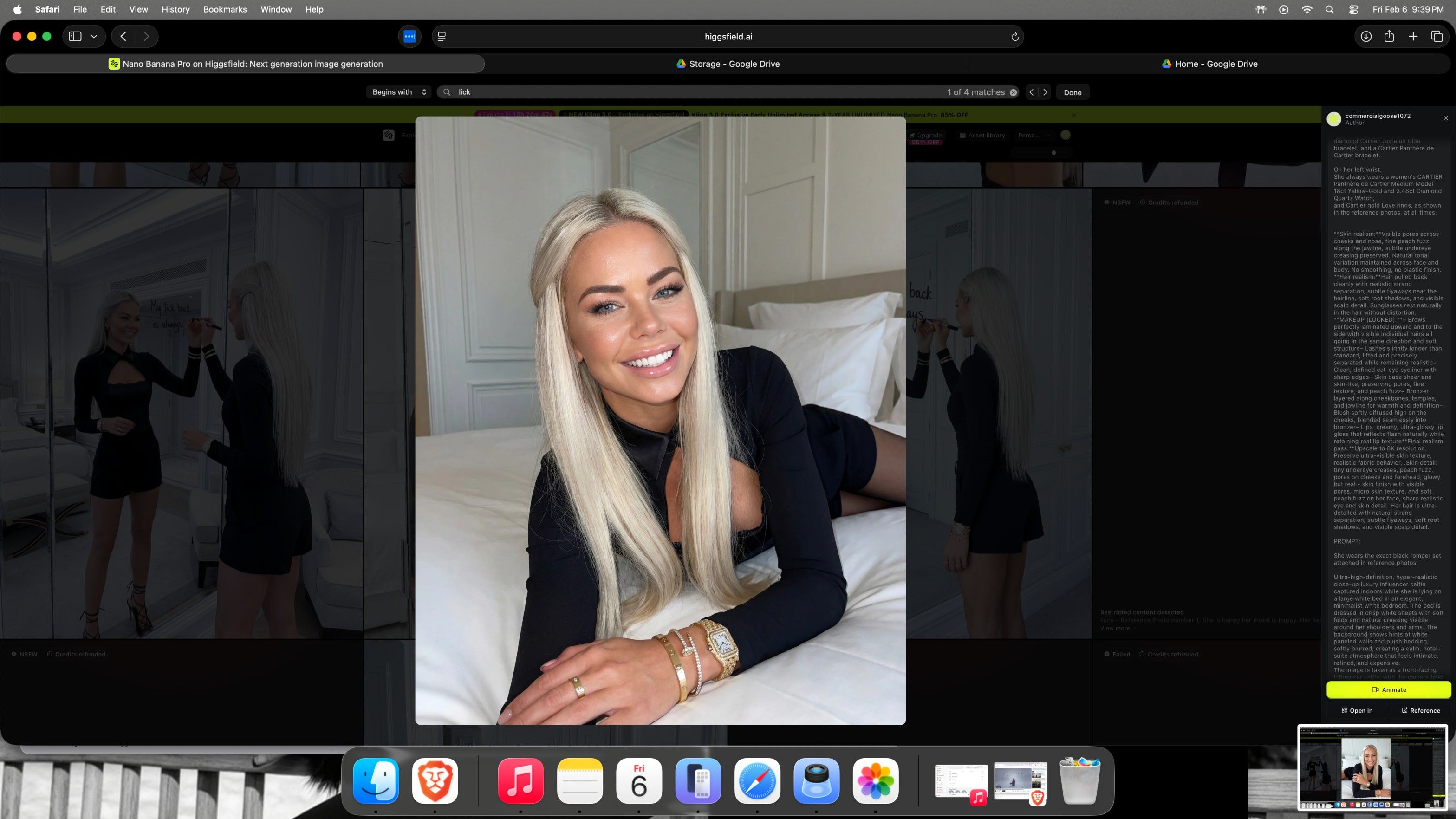Open the 'Open in' options
This screenshot has width=1456, height=819.
1357,710
